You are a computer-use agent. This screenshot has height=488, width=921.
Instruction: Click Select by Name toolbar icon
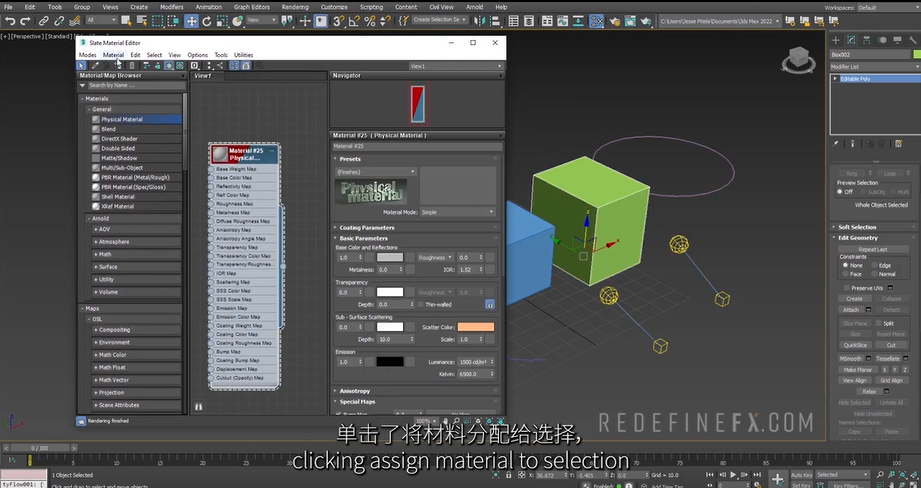pos(142,21)
